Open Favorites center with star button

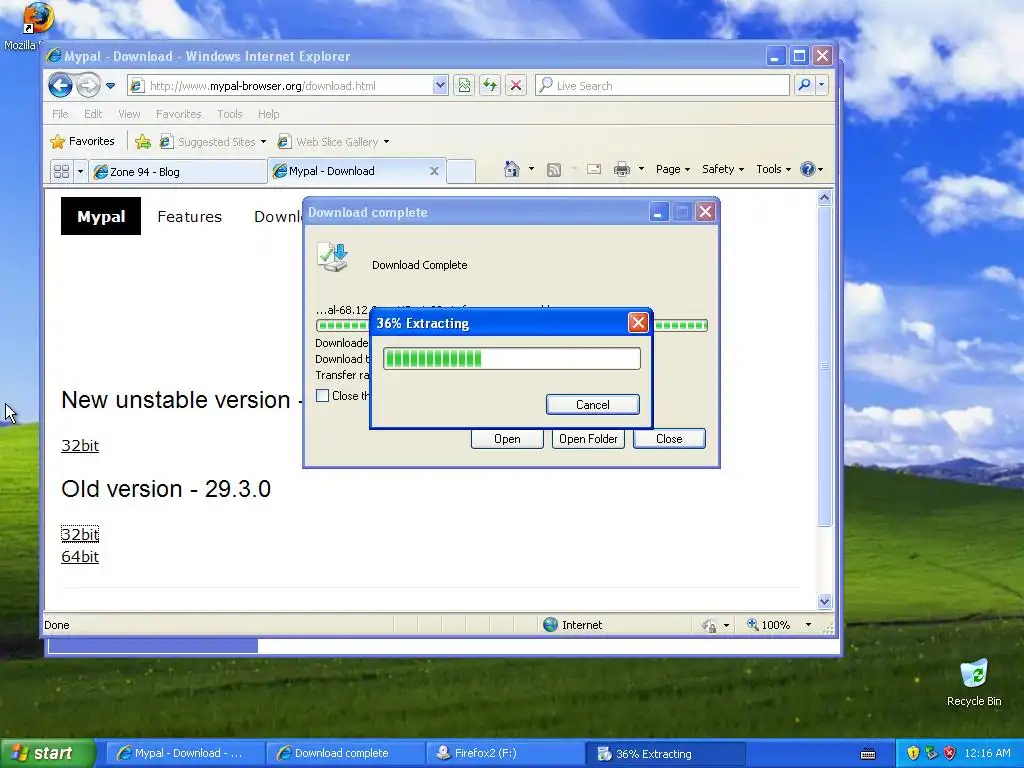82,141
